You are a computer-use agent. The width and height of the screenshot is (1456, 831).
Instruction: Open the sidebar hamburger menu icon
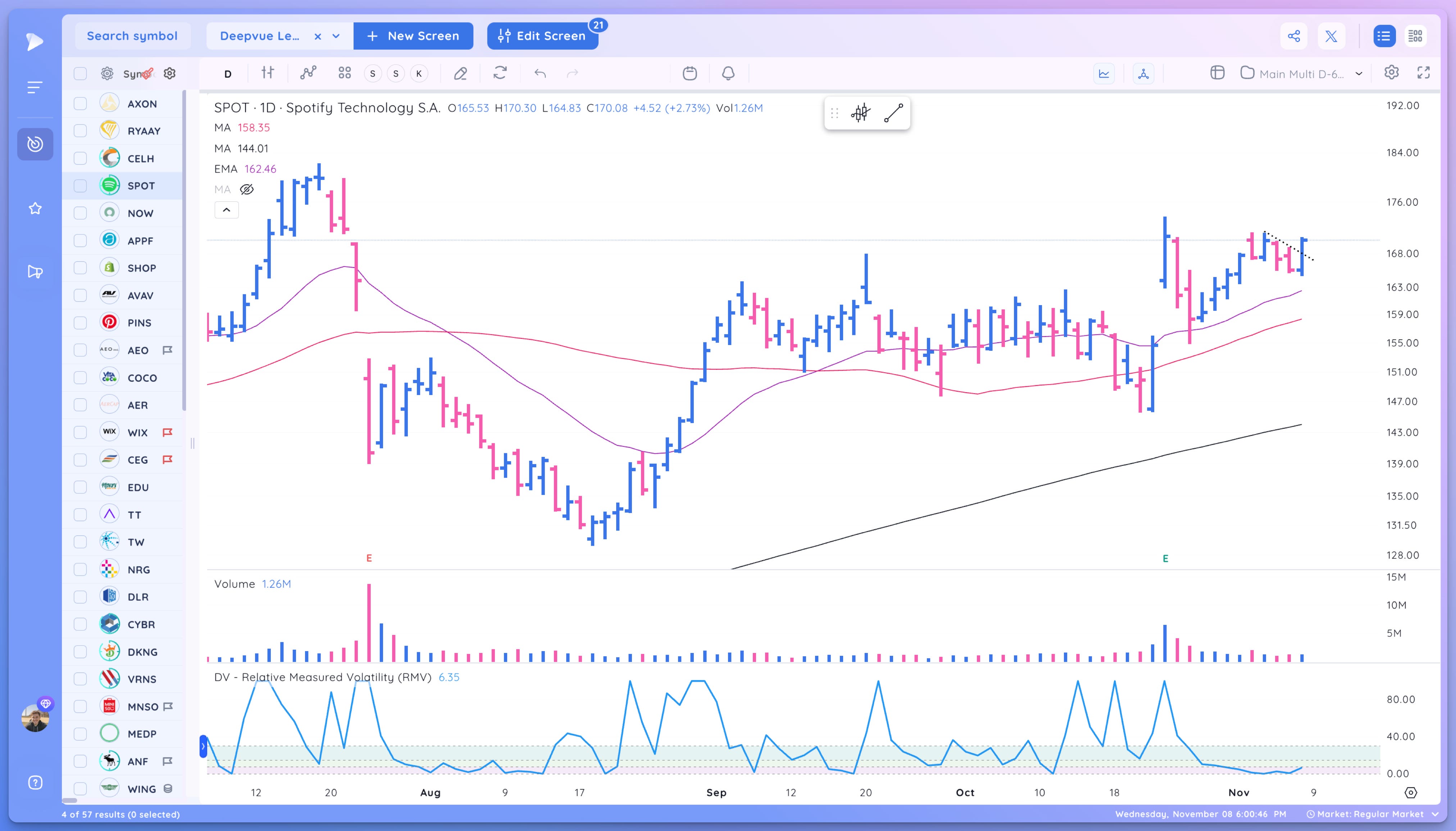34,87
